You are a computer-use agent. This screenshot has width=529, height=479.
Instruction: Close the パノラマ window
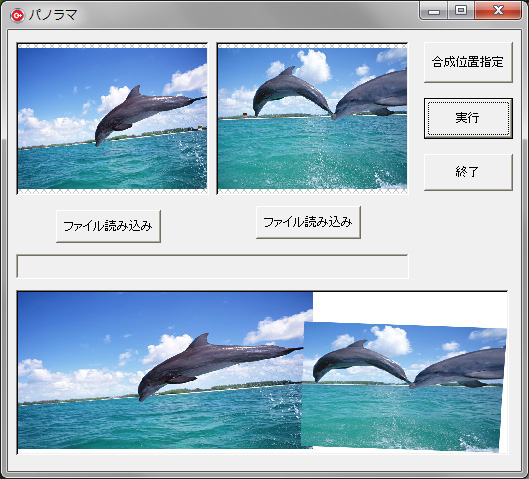point(498,11)
